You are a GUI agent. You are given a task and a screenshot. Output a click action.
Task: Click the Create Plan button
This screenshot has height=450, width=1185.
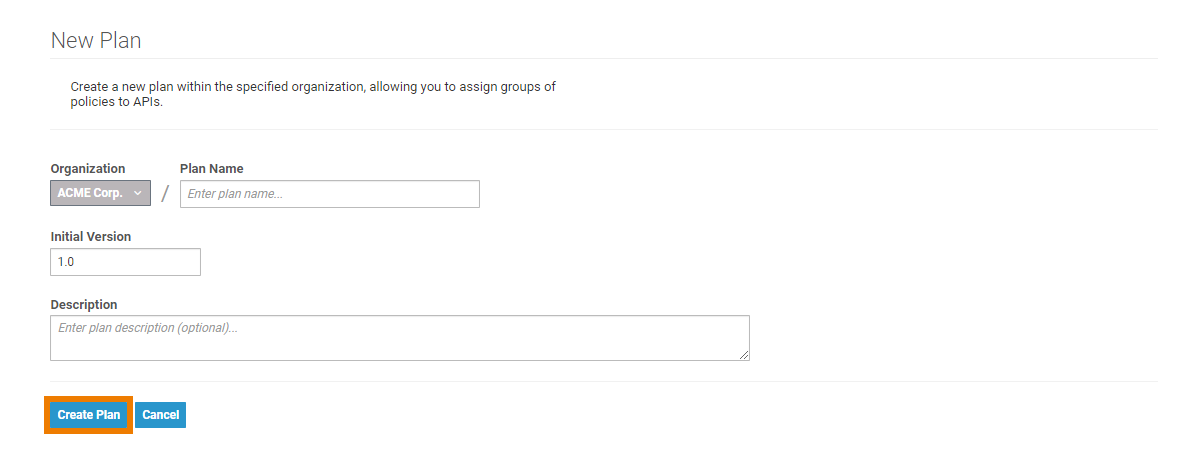[88, 415]
